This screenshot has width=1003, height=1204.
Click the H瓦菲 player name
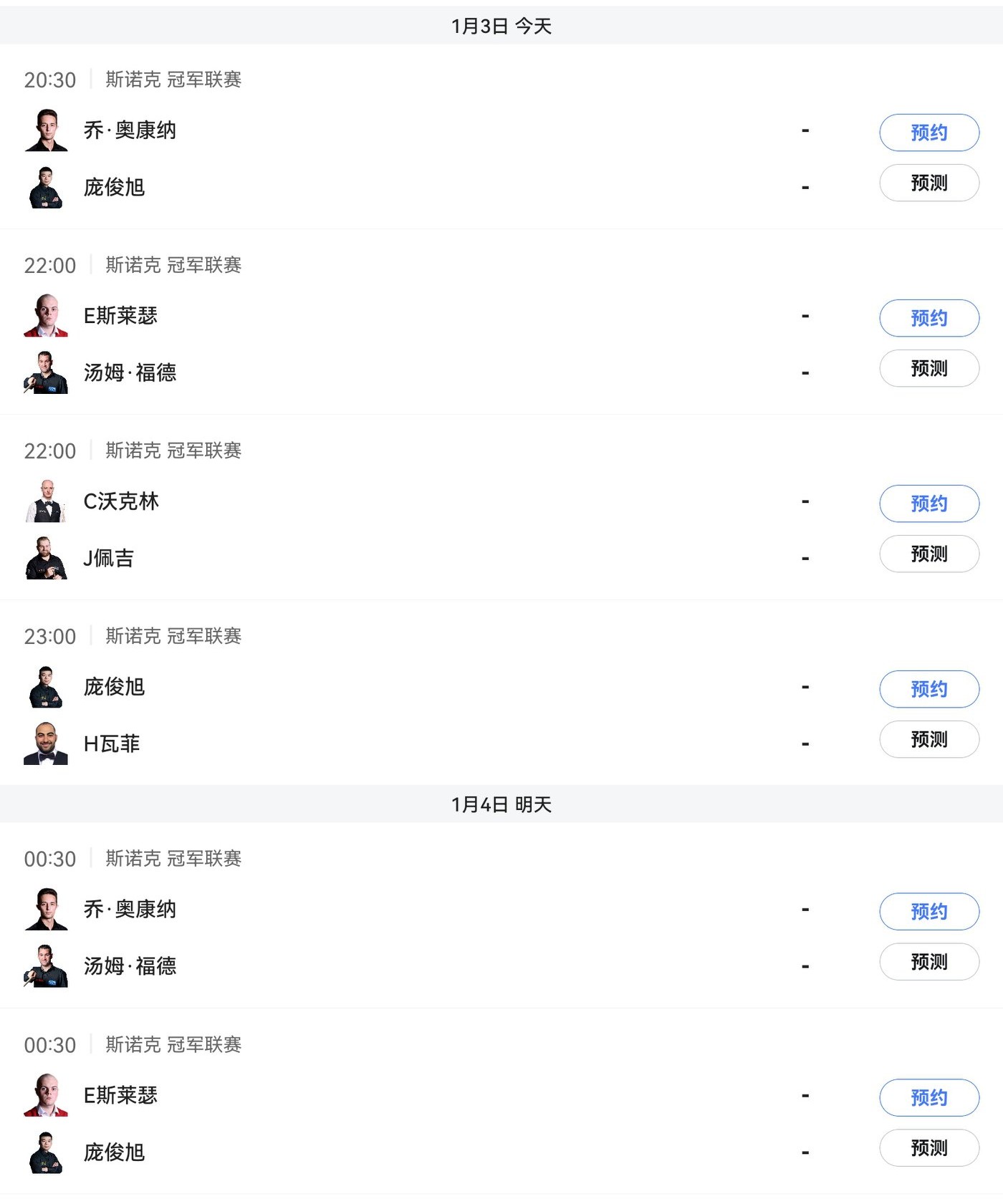coord(112,743)
